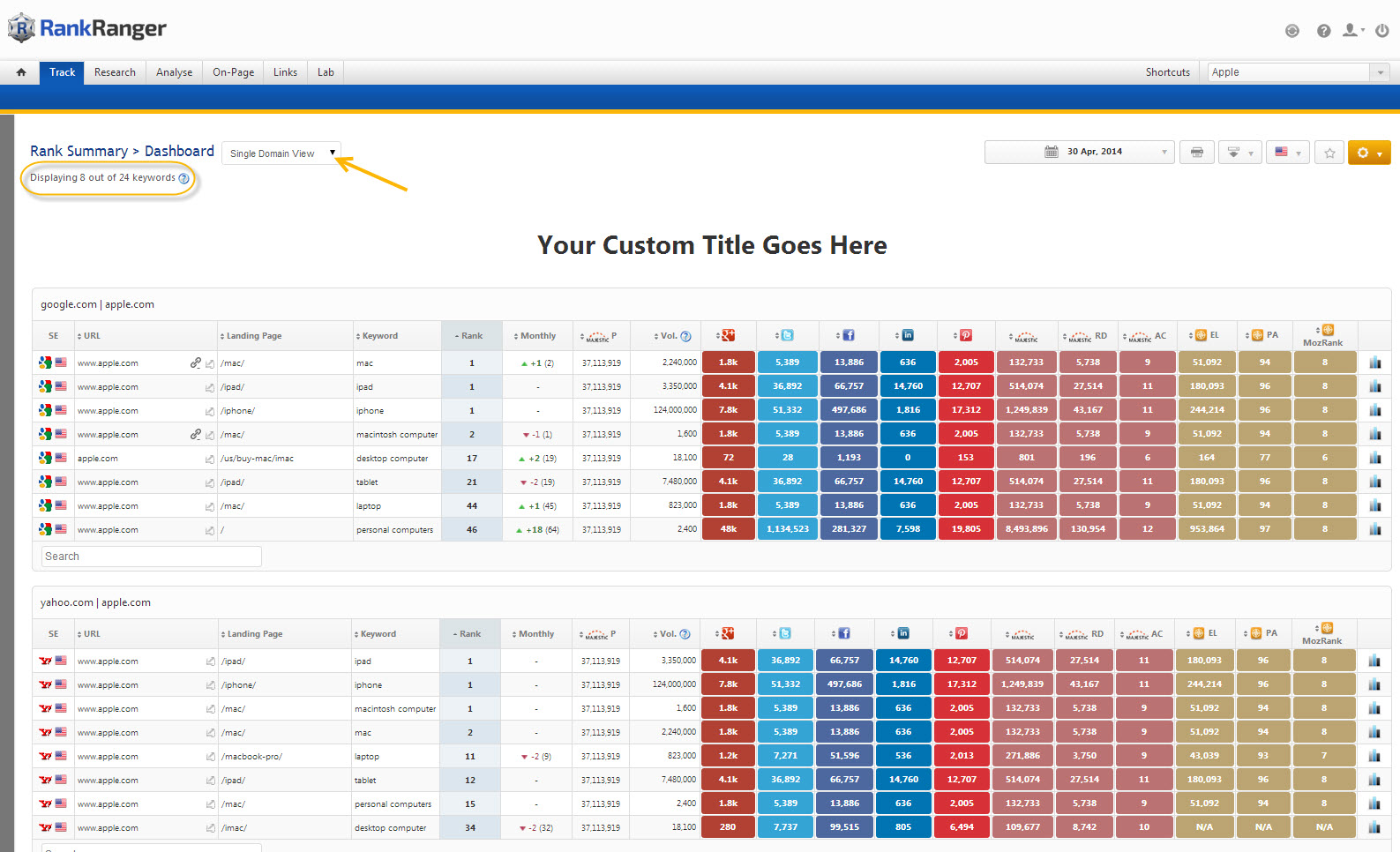Open the On-Page tab
Viewport: 1400px width, 852px height.
233,72
